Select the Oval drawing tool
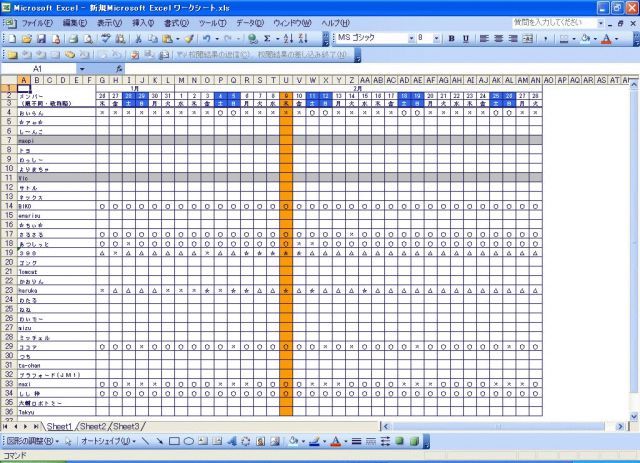The width and height of the screenshot is (640, 463). click(x=188, y=441)
